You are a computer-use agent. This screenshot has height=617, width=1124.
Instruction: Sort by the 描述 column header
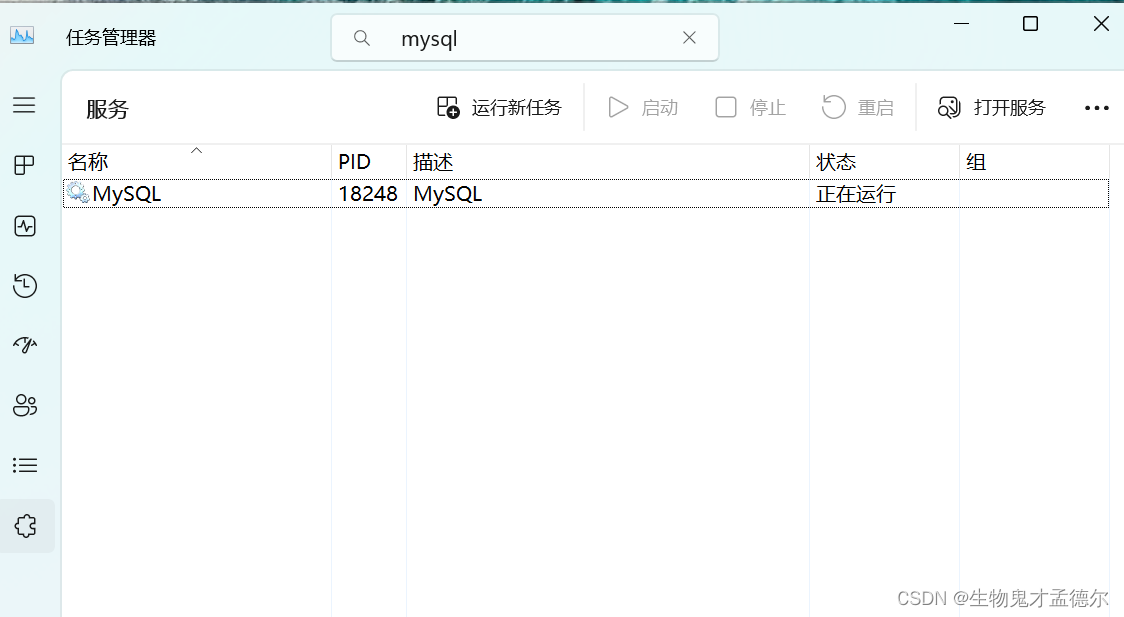[608, 162]
